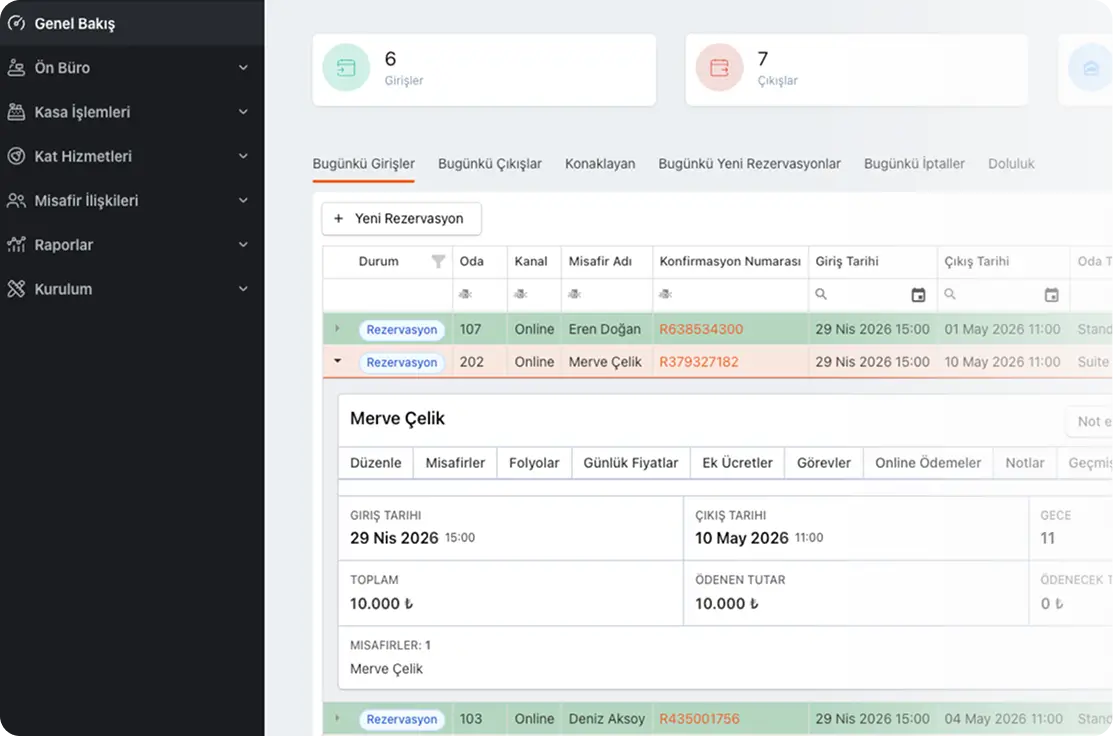Click the green Girişler check-in icon

[346, 67]
